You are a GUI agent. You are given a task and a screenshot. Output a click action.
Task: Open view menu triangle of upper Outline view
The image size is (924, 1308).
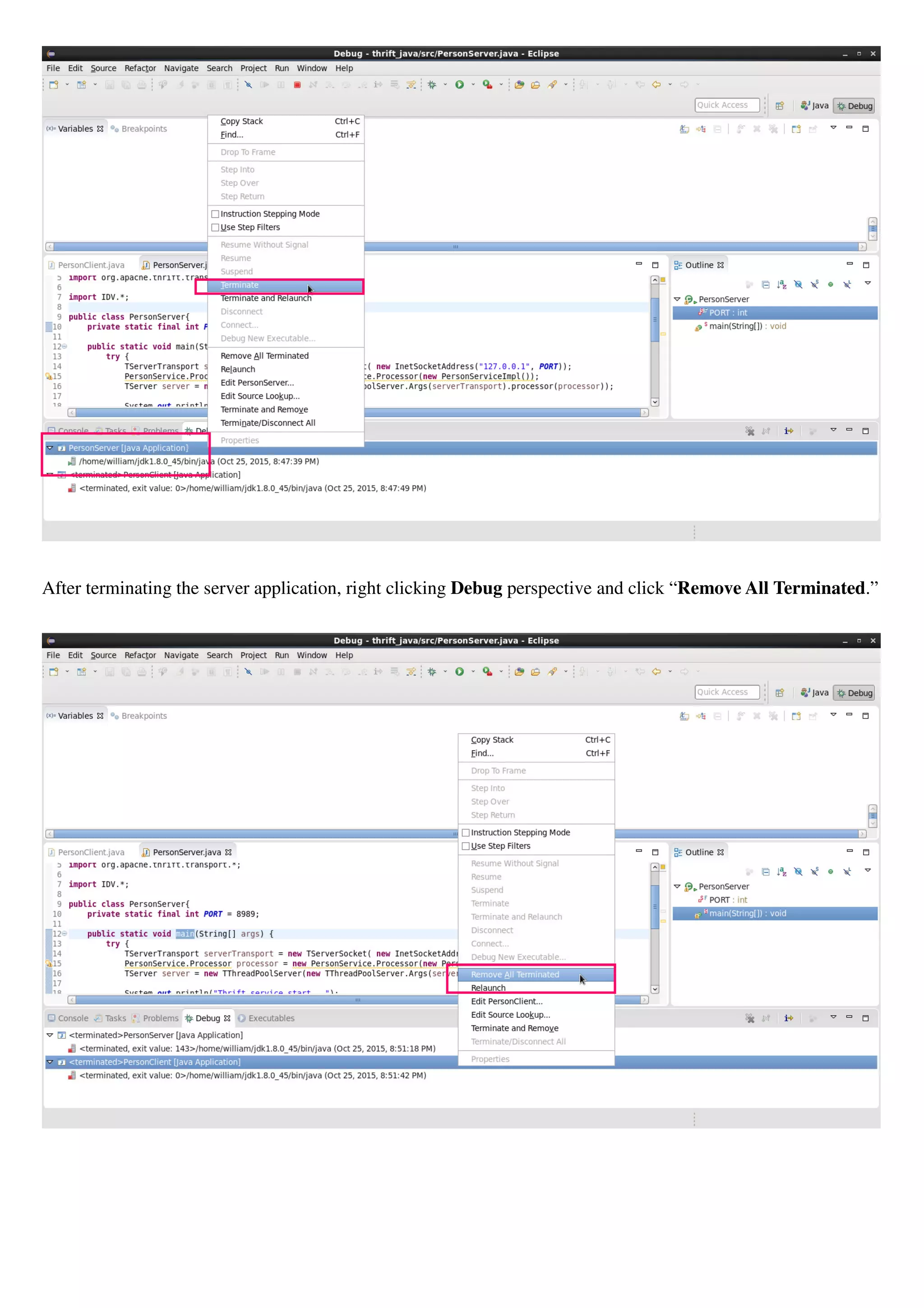tap(868, 283)
